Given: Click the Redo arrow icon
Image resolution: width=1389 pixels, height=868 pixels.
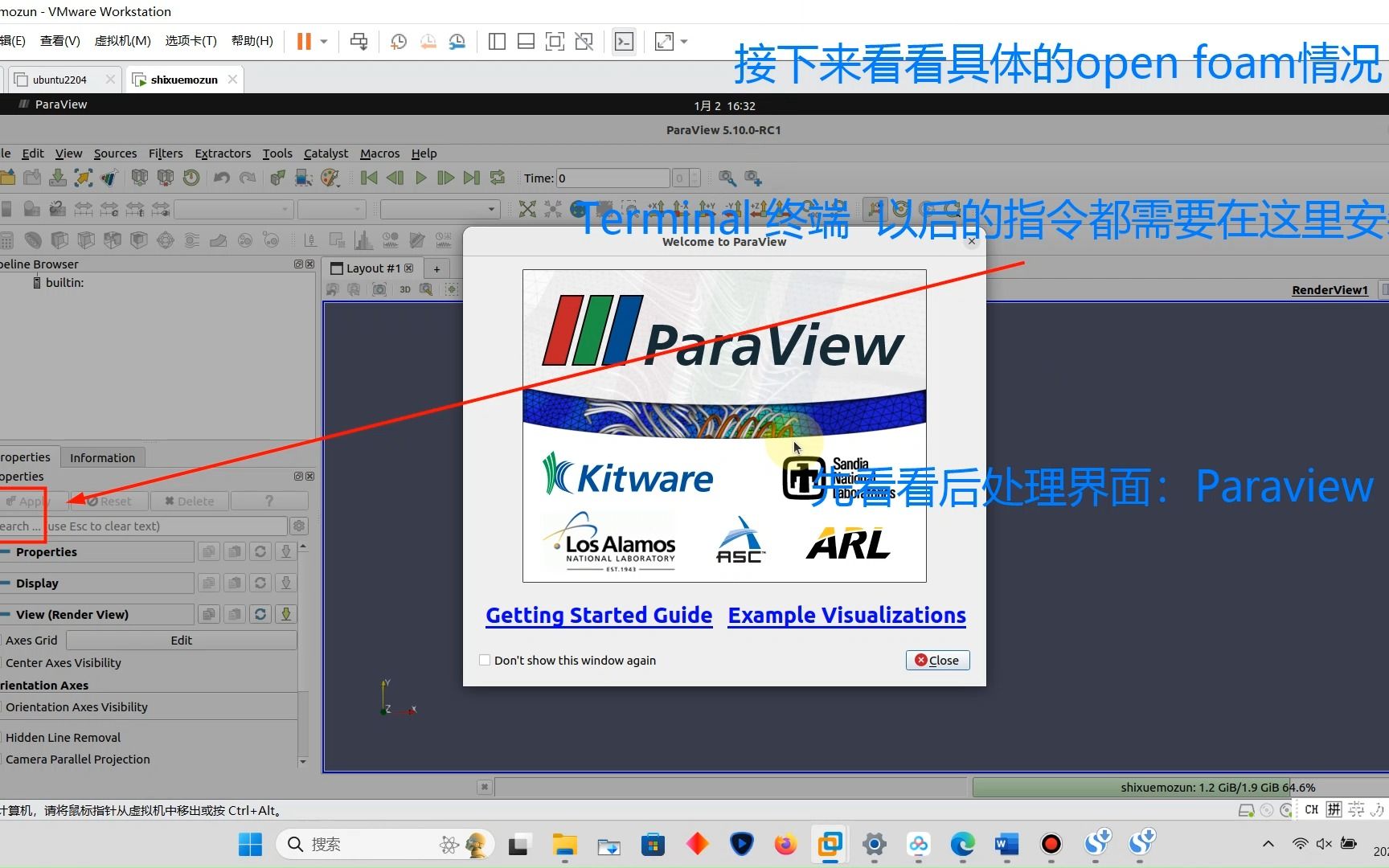Looking at the screenshot, I should pyautogui.click(x=248, y=178).
